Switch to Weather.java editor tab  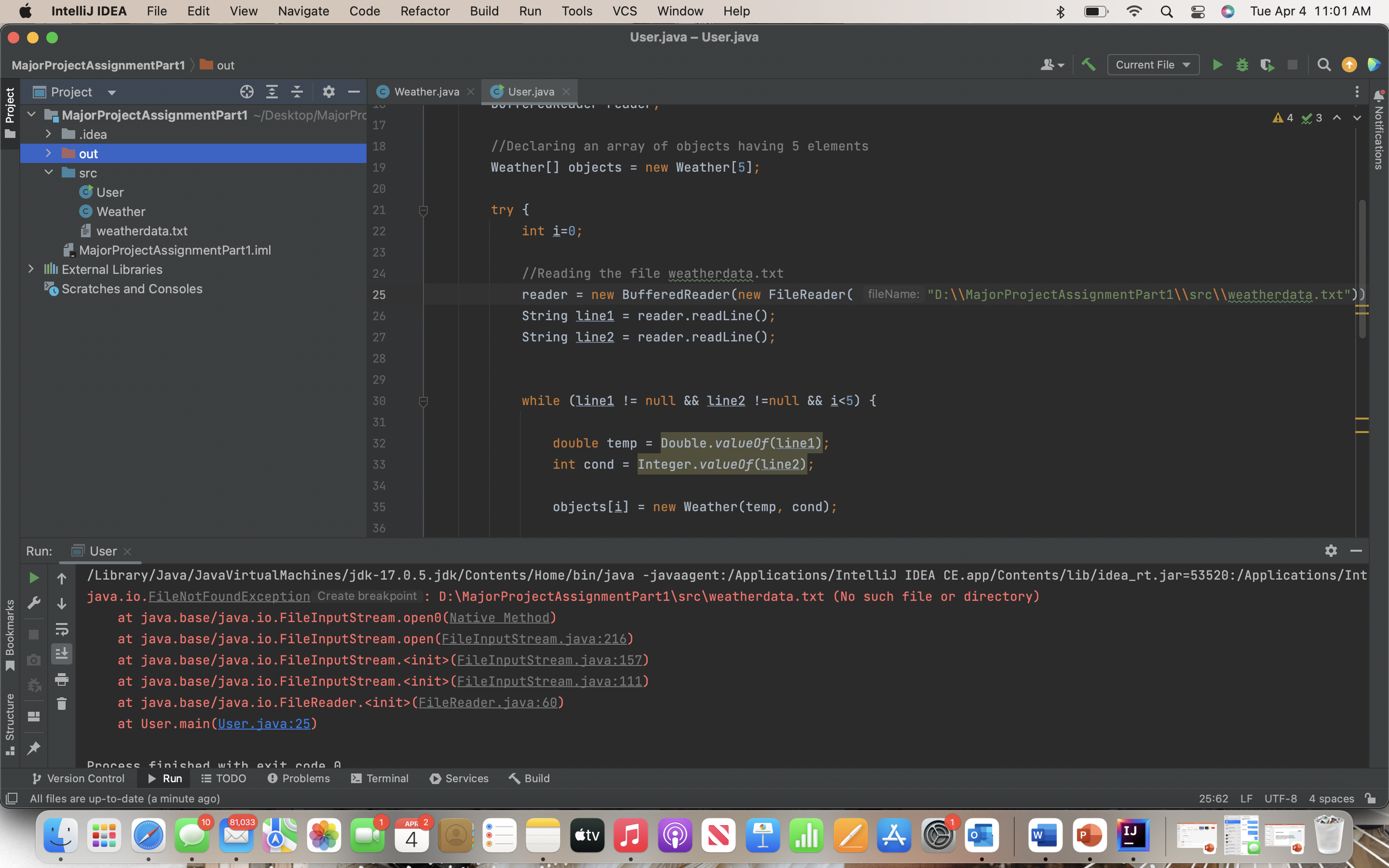click(426, 92)
